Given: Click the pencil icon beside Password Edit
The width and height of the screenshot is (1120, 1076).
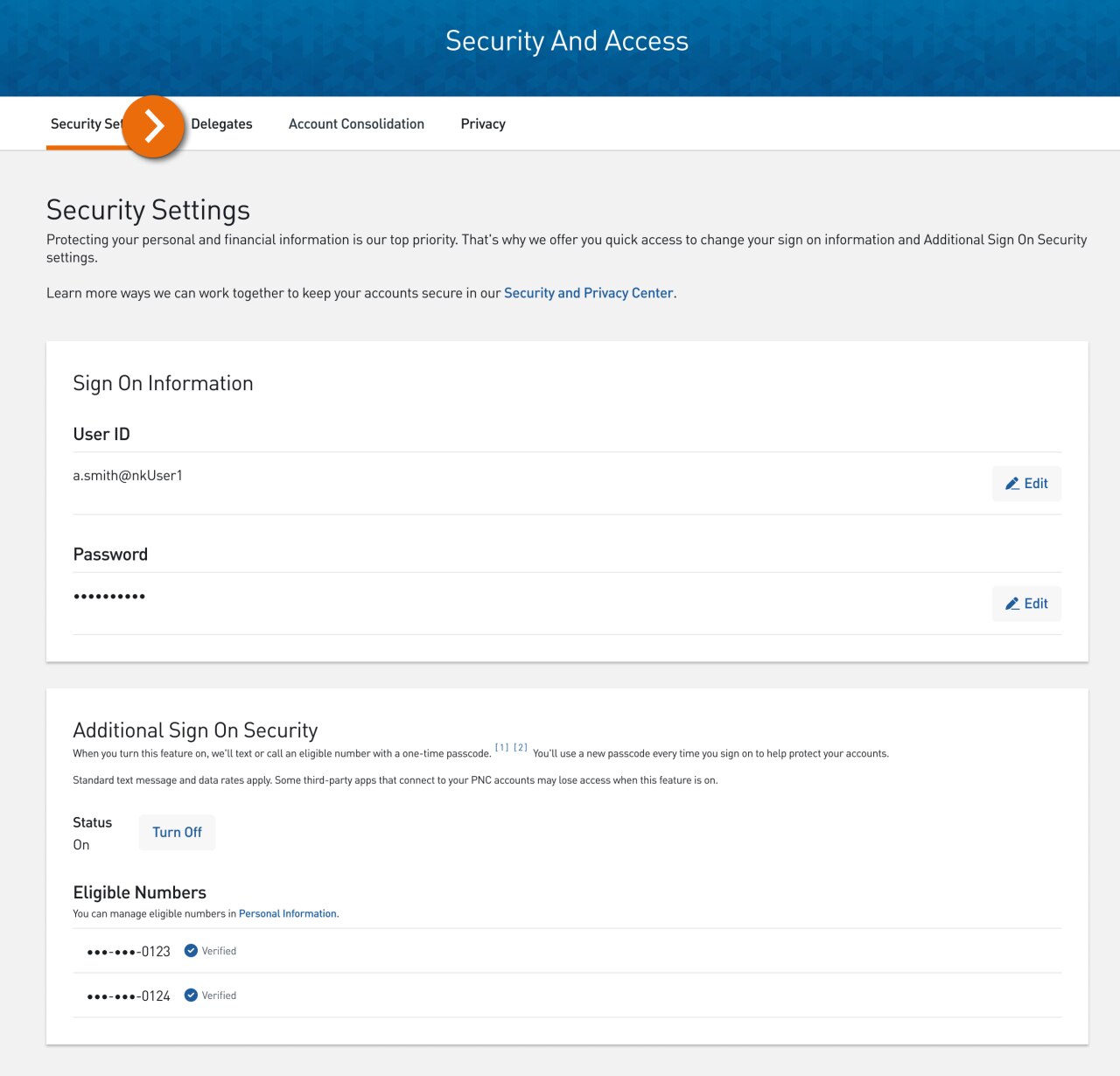Looking at the screenshot, I should pos(1013,603).
